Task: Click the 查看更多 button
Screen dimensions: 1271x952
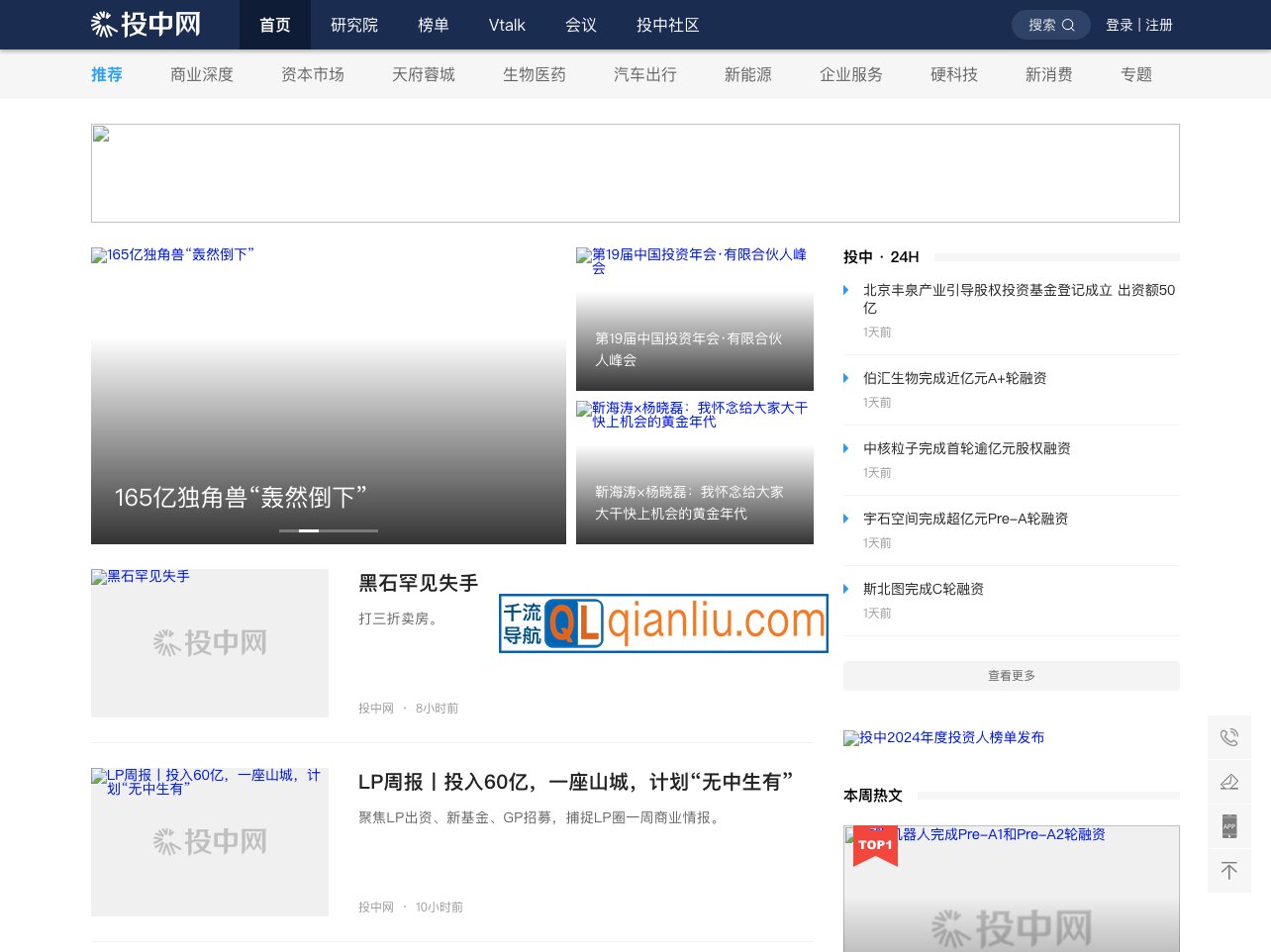Action: (1011, 676)
